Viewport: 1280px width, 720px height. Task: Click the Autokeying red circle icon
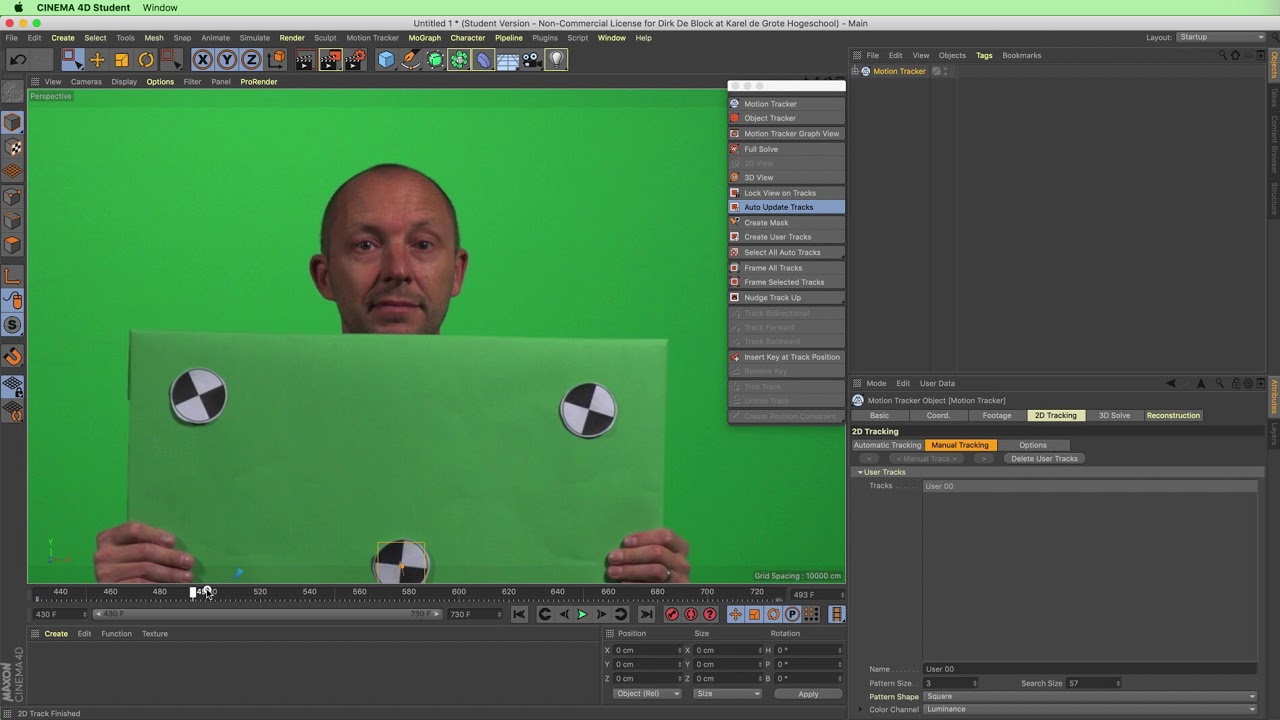point(691,614)
